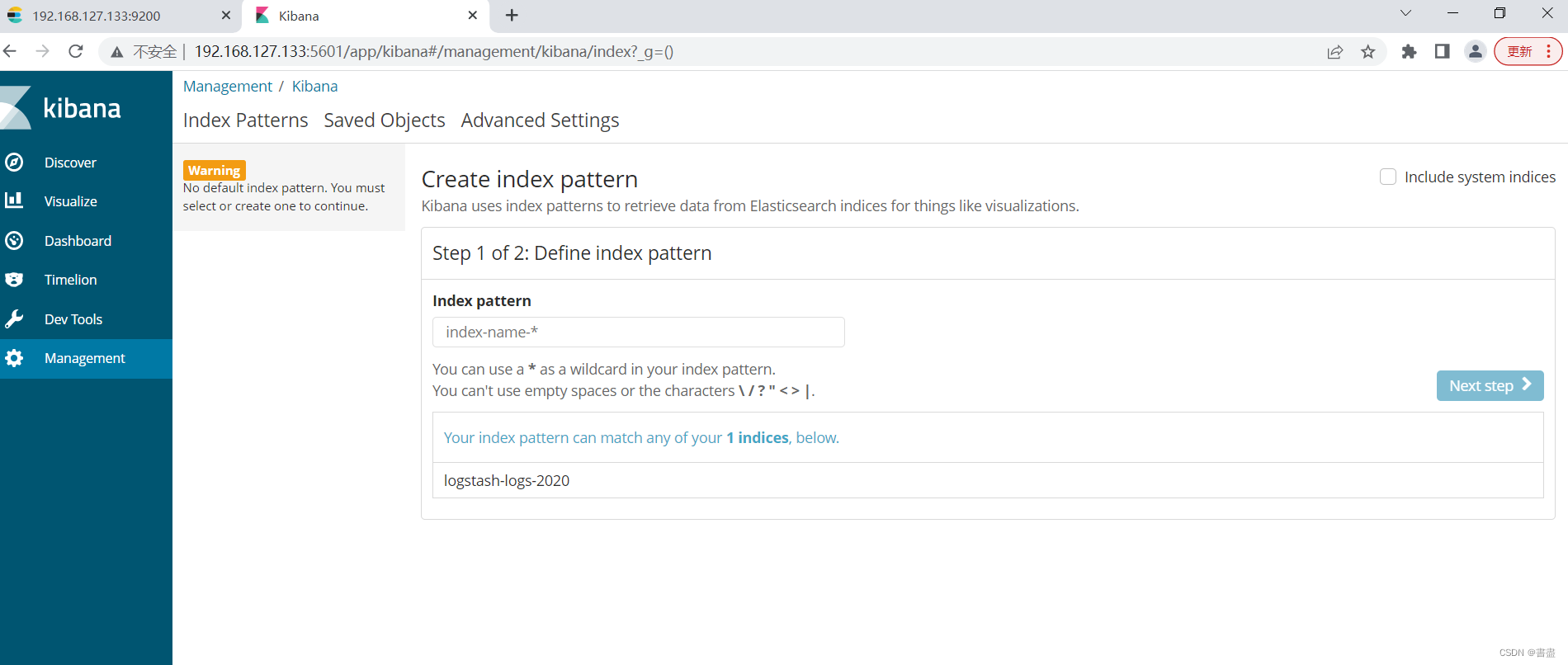1568x665 pixels.
Task: Share this page icon in address bar
Action: [x=1334, y=52]
